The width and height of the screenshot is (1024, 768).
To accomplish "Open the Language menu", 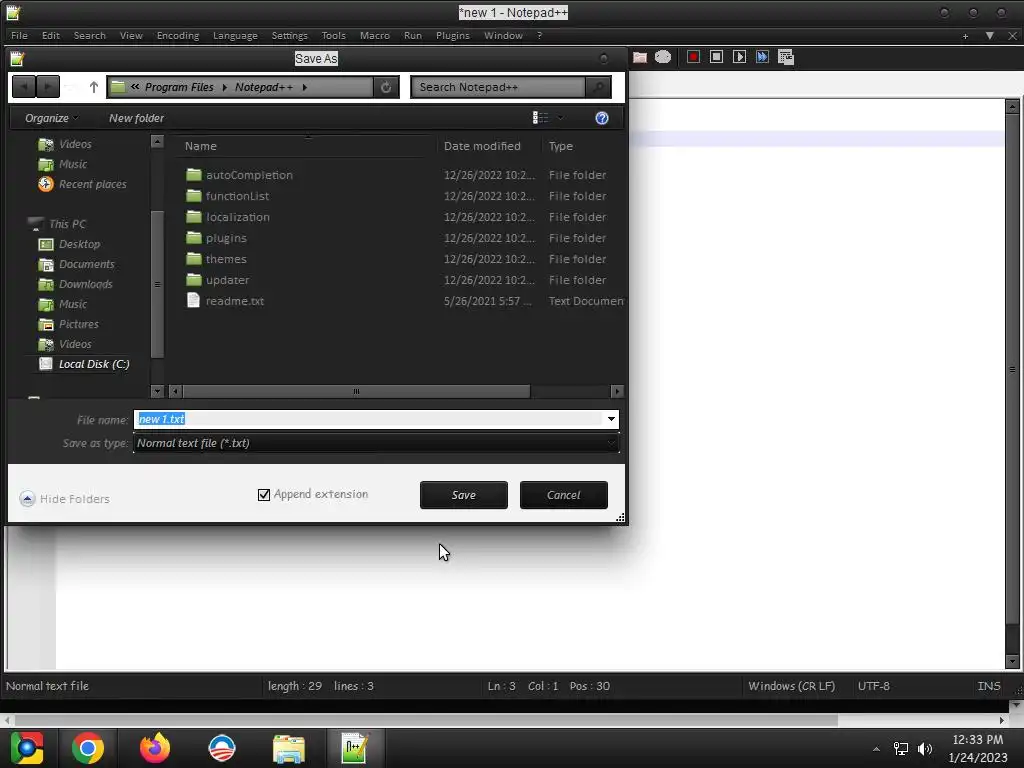I will tap(235, 35).
